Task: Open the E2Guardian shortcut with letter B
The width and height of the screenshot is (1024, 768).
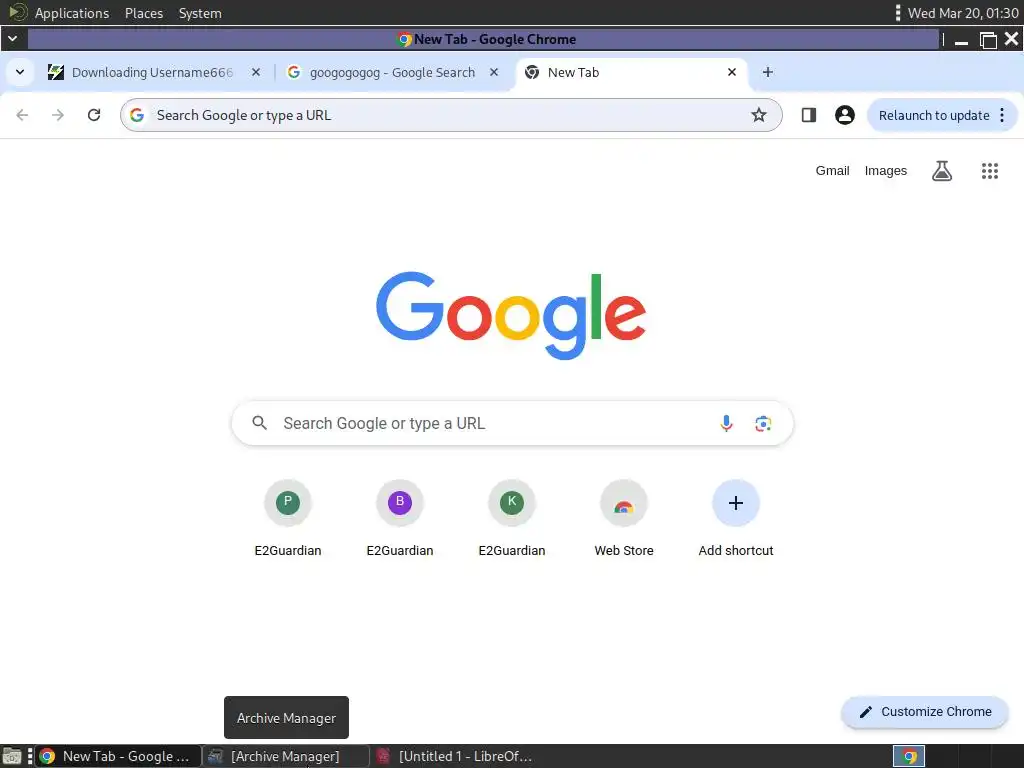Action: [x=400, y=503]
